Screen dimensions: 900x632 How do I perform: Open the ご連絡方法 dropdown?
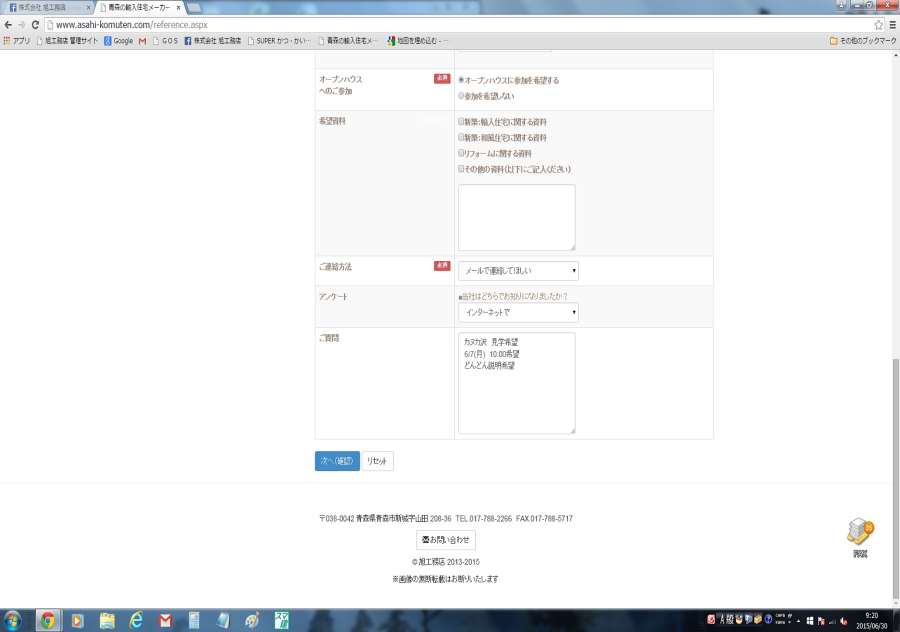[x=518, y=271]
